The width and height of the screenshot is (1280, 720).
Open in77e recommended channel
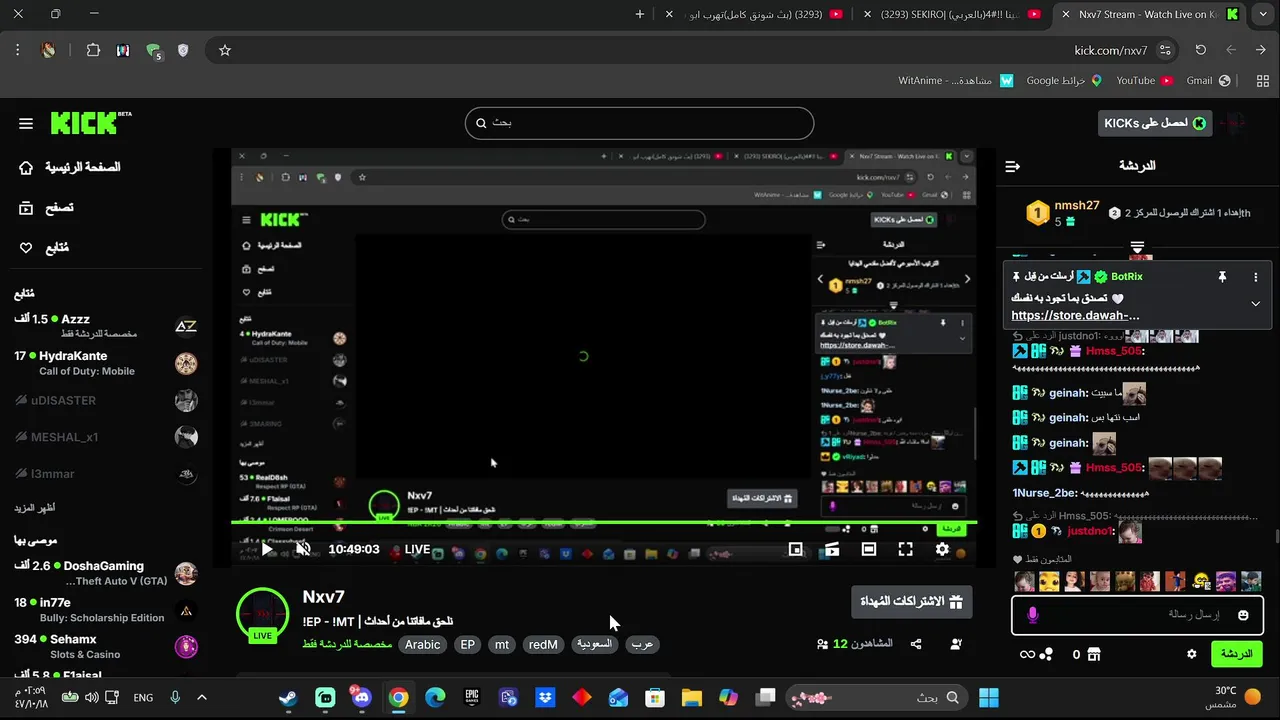(x=106, y=610)
